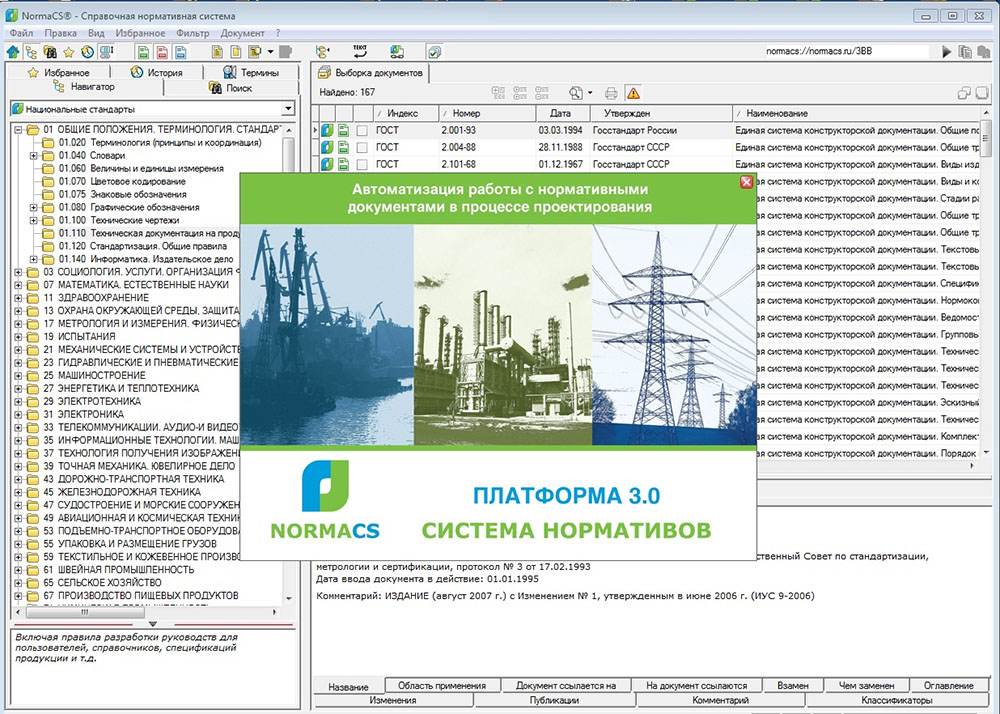
Task: Sort by the Дата column header
Action: [561, 113]
